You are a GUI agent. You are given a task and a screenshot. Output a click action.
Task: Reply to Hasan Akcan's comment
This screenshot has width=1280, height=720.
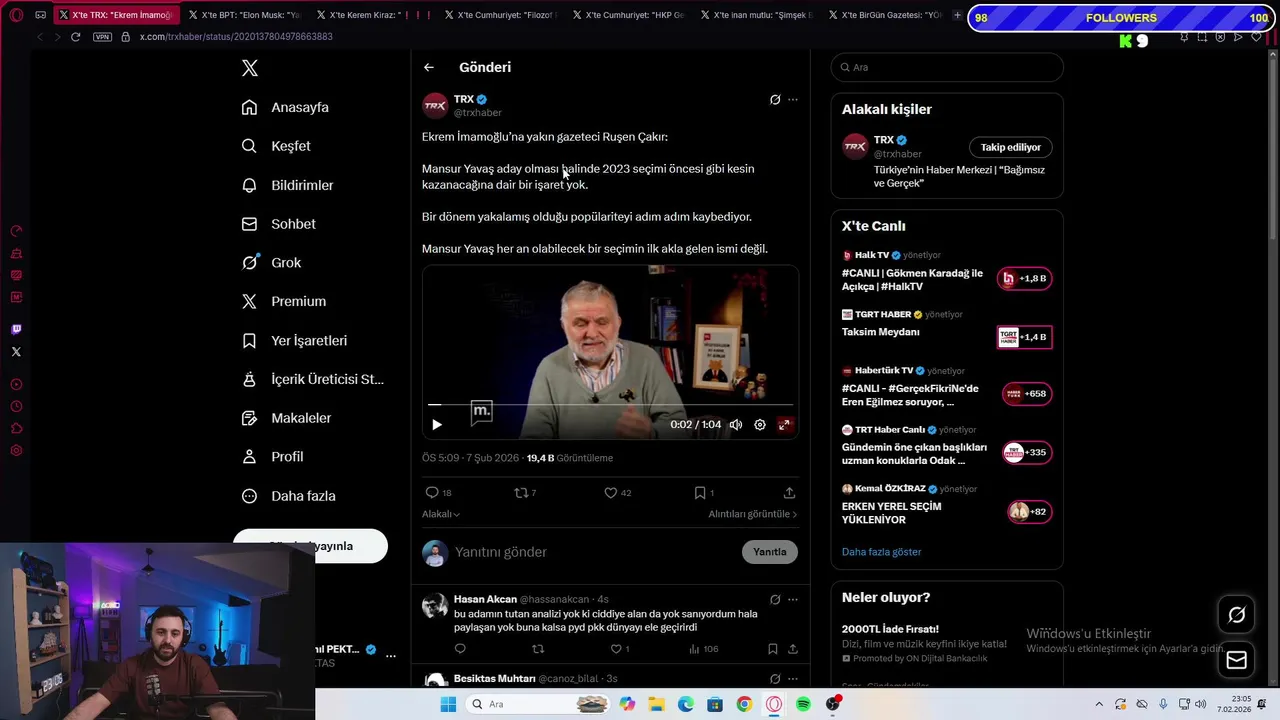pyautogui.click(x=460, y=649)
